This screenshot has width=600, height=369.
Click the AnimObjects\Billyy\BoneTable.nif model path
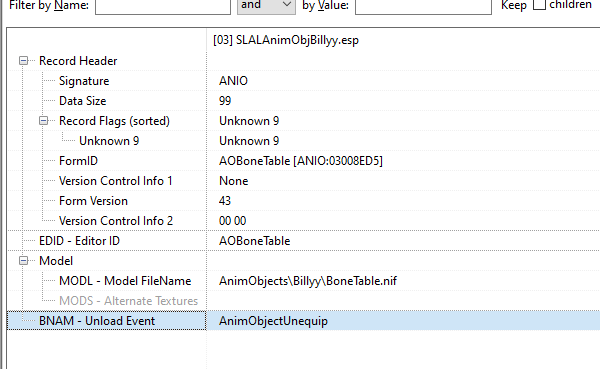(x=308, y=281)
